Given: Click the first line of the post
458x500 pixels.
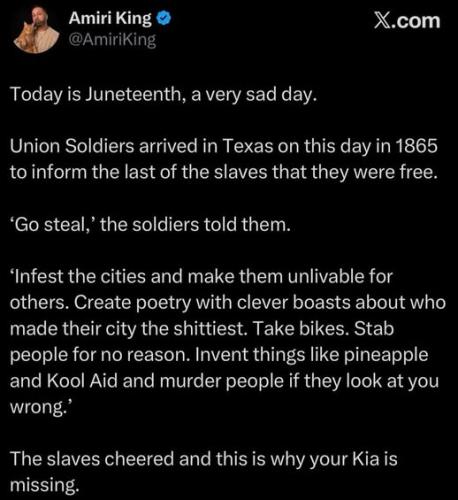Looking at the screenshot, I should [x=163, y=95].
